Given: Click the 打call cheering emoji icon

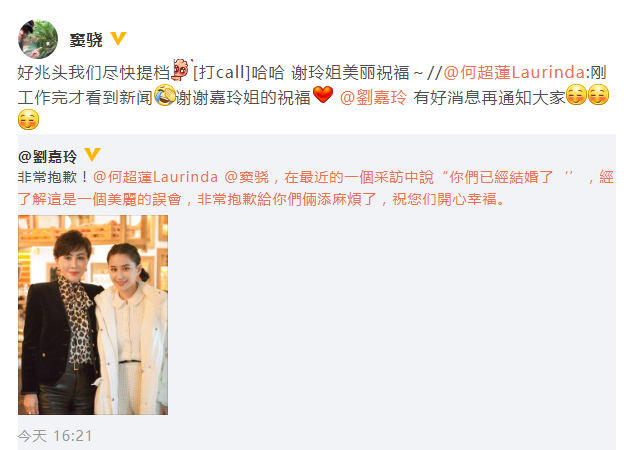Looking at the screenshot, I should click(x=180, y=69).
